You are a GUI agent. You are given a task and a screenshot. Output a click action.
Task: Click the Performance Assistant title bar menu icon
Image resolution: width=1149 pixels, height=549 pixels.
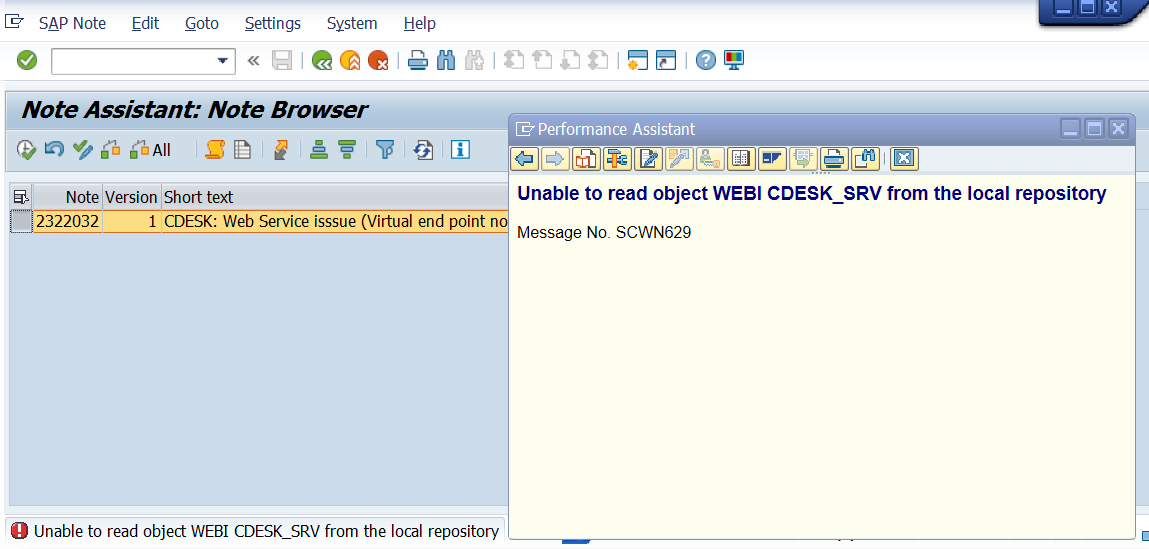pos(524,130)
